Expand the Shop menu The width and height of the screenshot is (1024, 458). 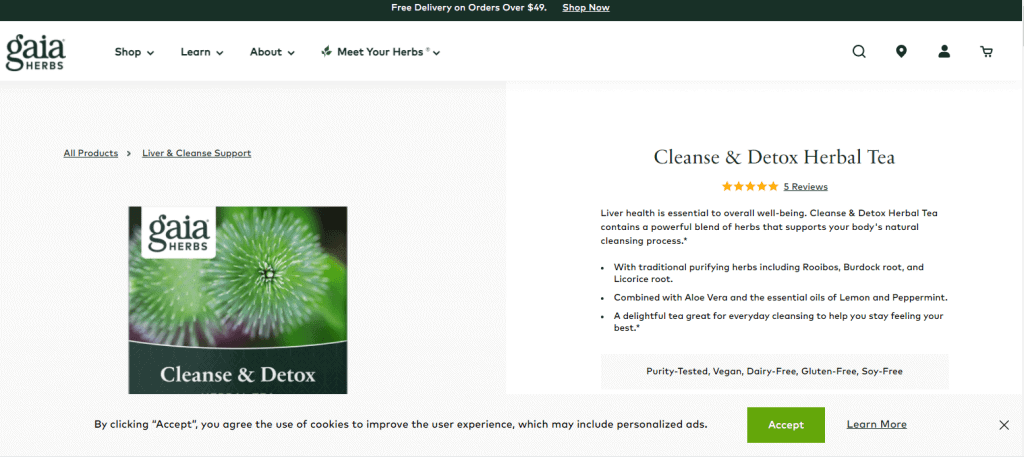[x=134, y=52]
